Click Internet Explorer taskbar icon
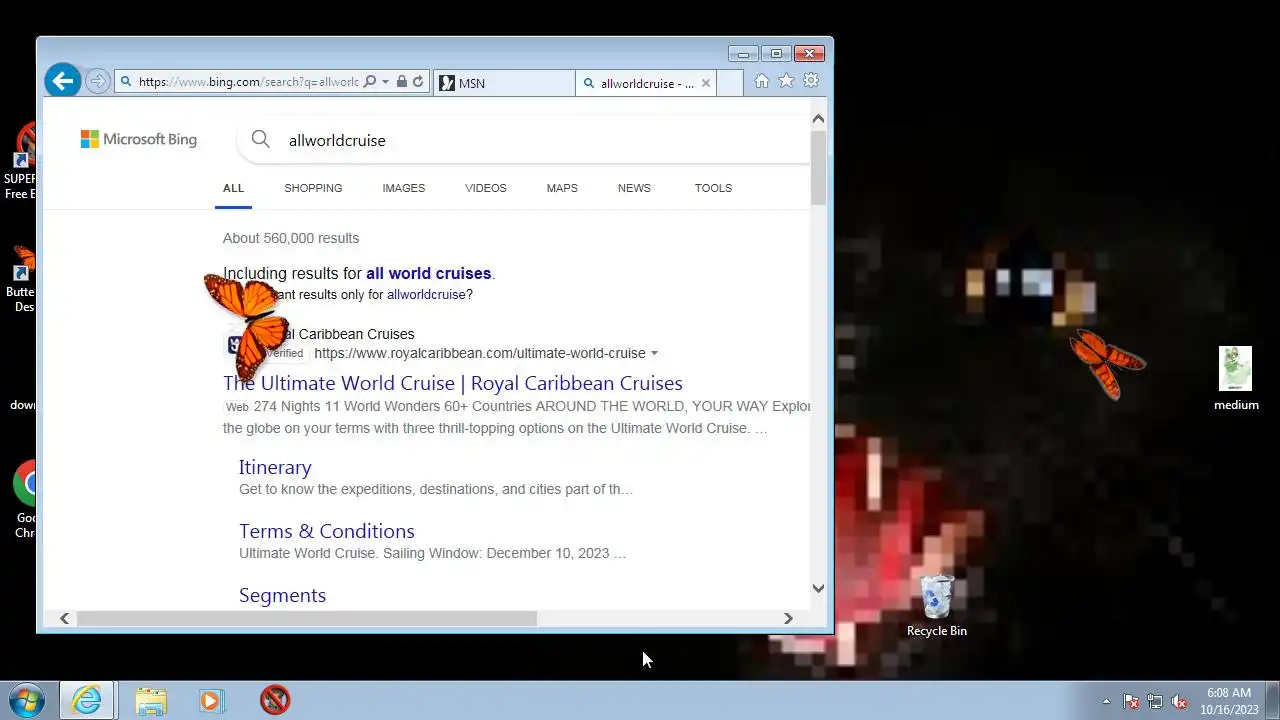This screenshot has width=1280, height=720. point(87,700)
